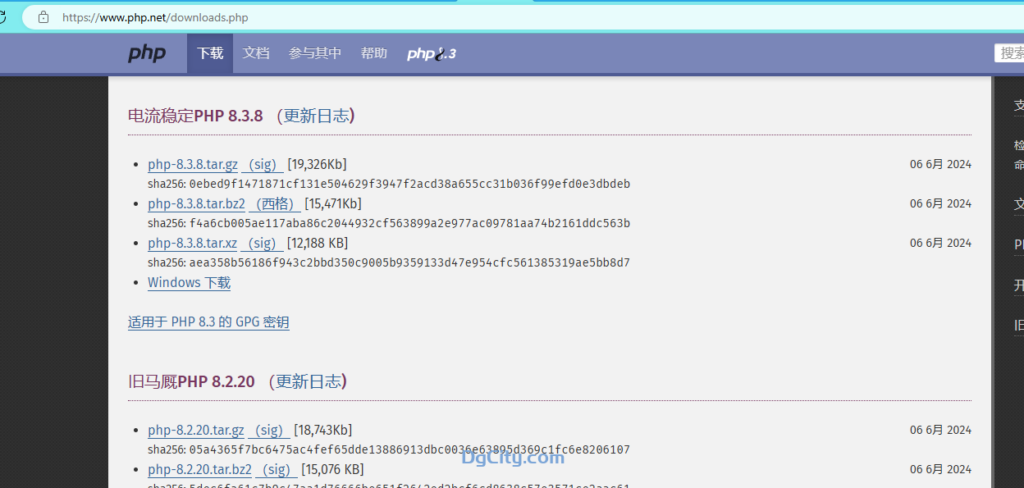
Task: Select the 下载 navigation tab
Action: coord(210,54)
